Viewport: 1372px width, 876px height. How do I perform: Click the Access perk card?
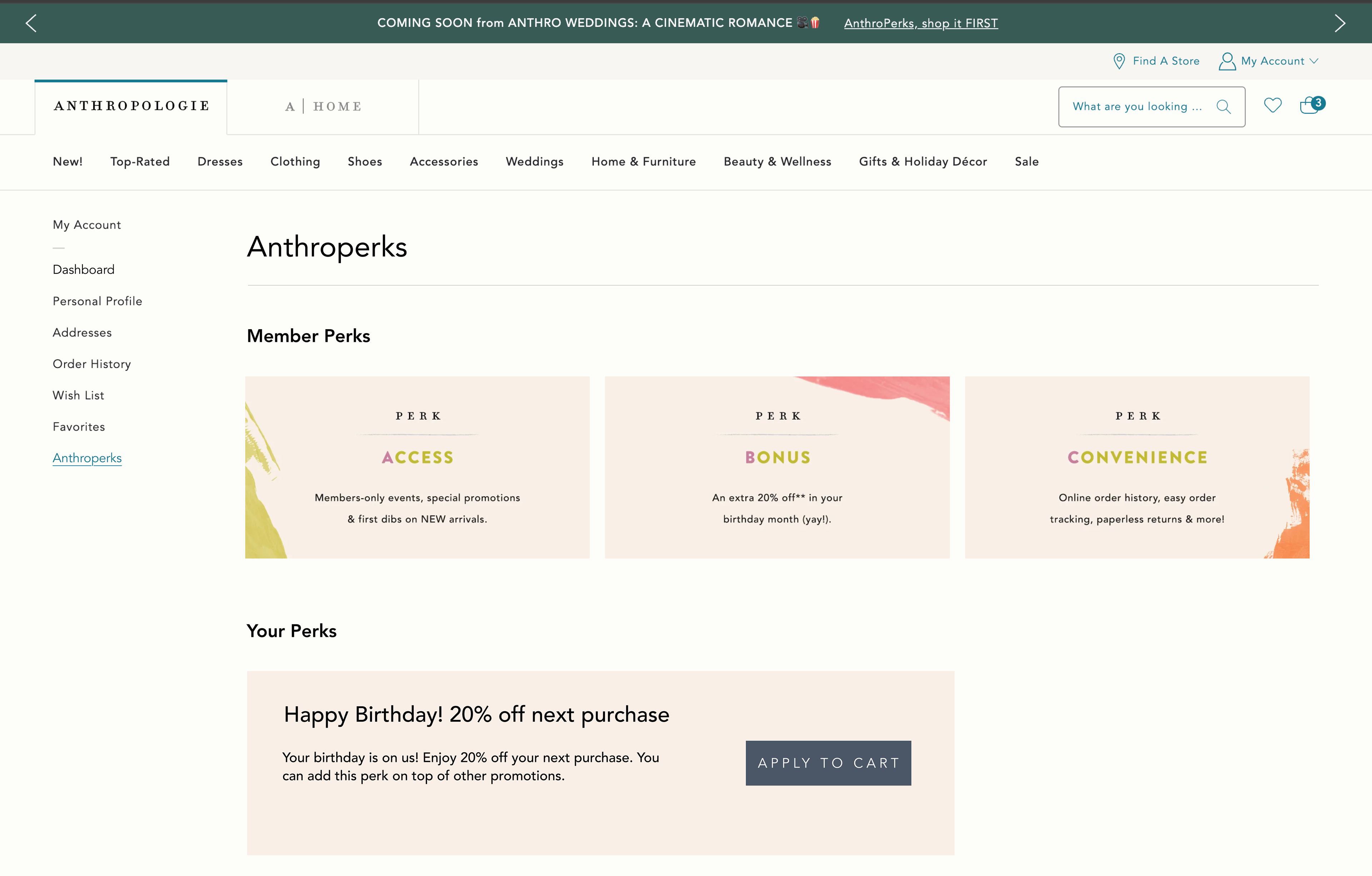click(417, 467)
